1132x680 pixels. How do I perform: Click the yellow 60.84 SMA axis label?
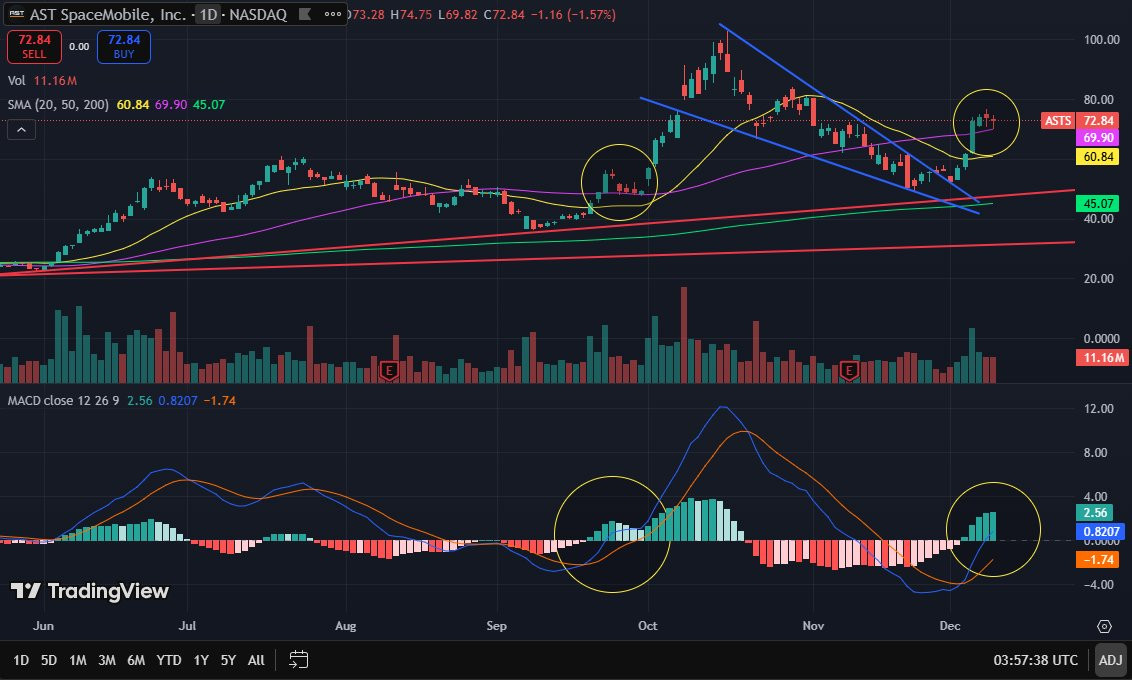(x=1097, y=157)
